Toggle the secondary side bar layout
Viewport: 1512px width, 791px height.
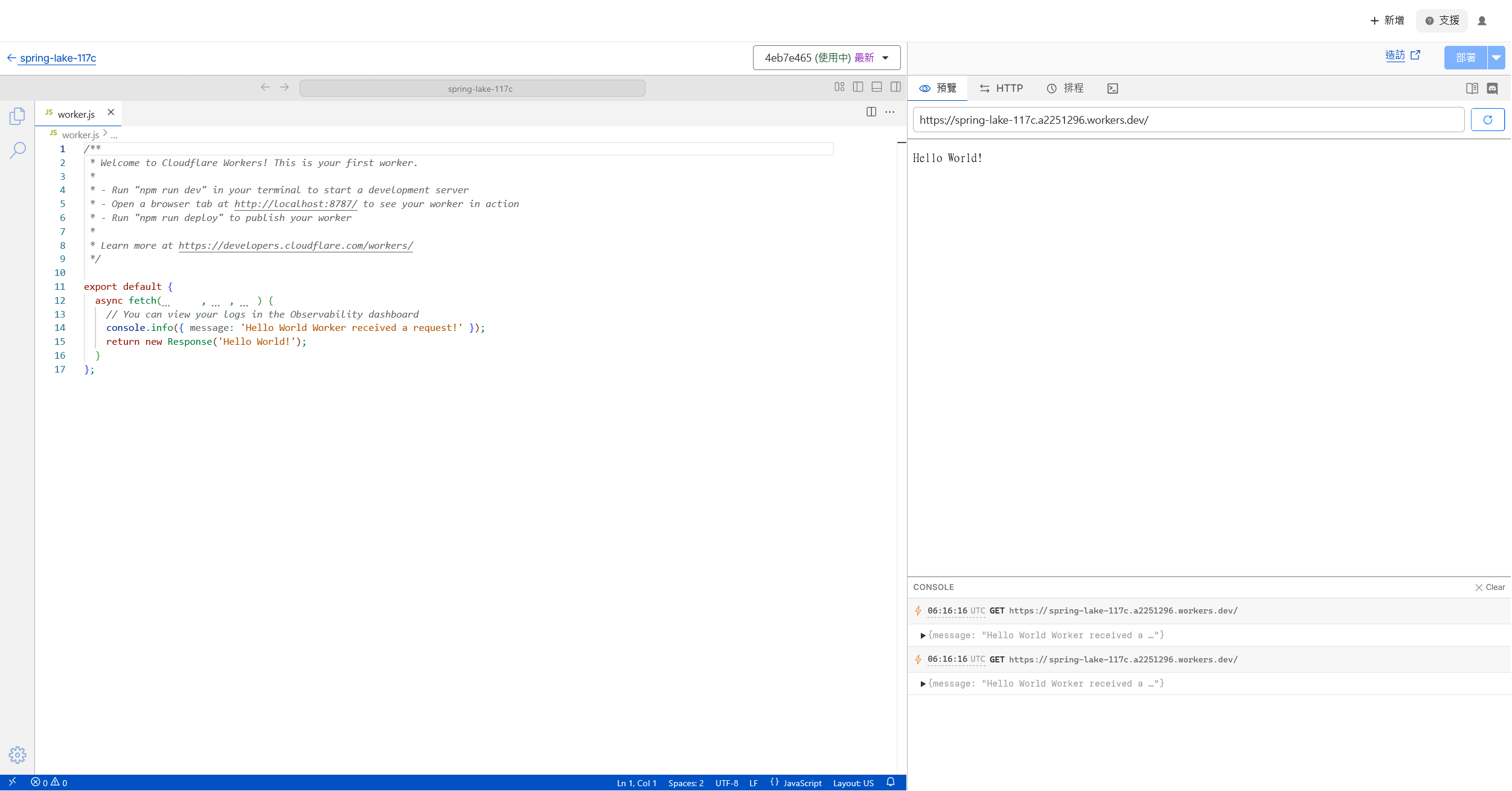895,87
